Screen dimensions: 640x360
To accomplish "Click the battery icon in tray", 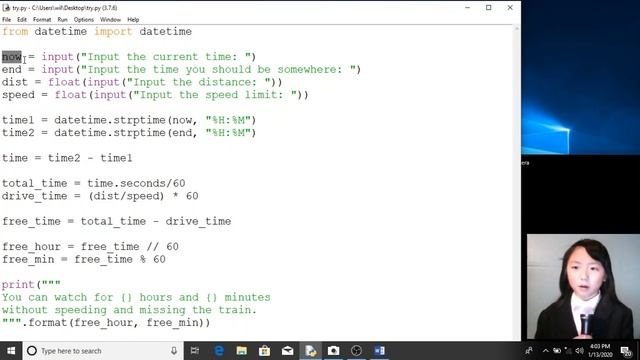I will (x=557, y=351).
